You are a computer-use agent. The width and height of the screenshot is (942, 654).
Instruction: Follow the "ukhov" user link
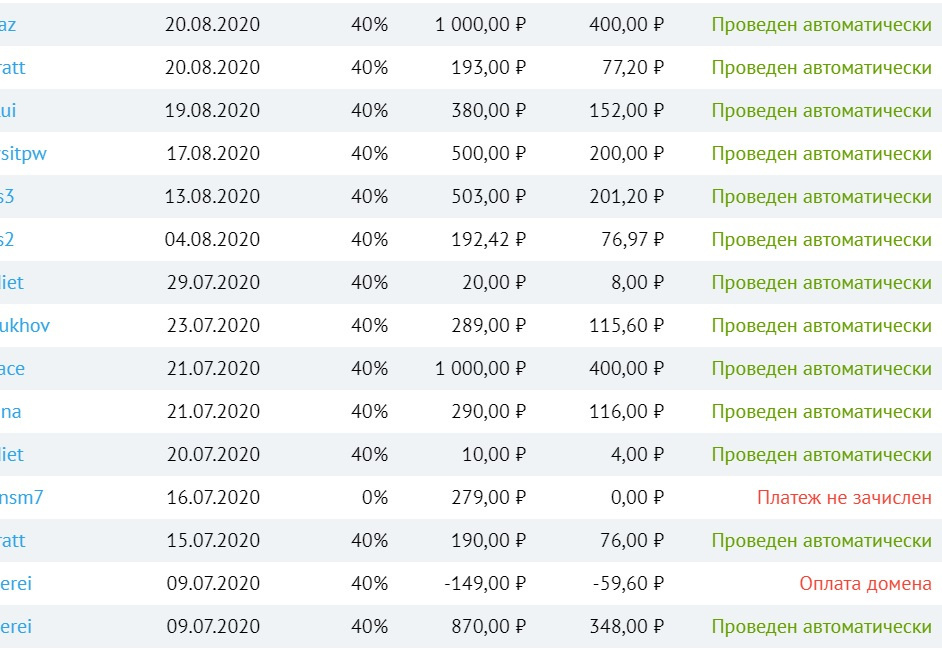25,326
